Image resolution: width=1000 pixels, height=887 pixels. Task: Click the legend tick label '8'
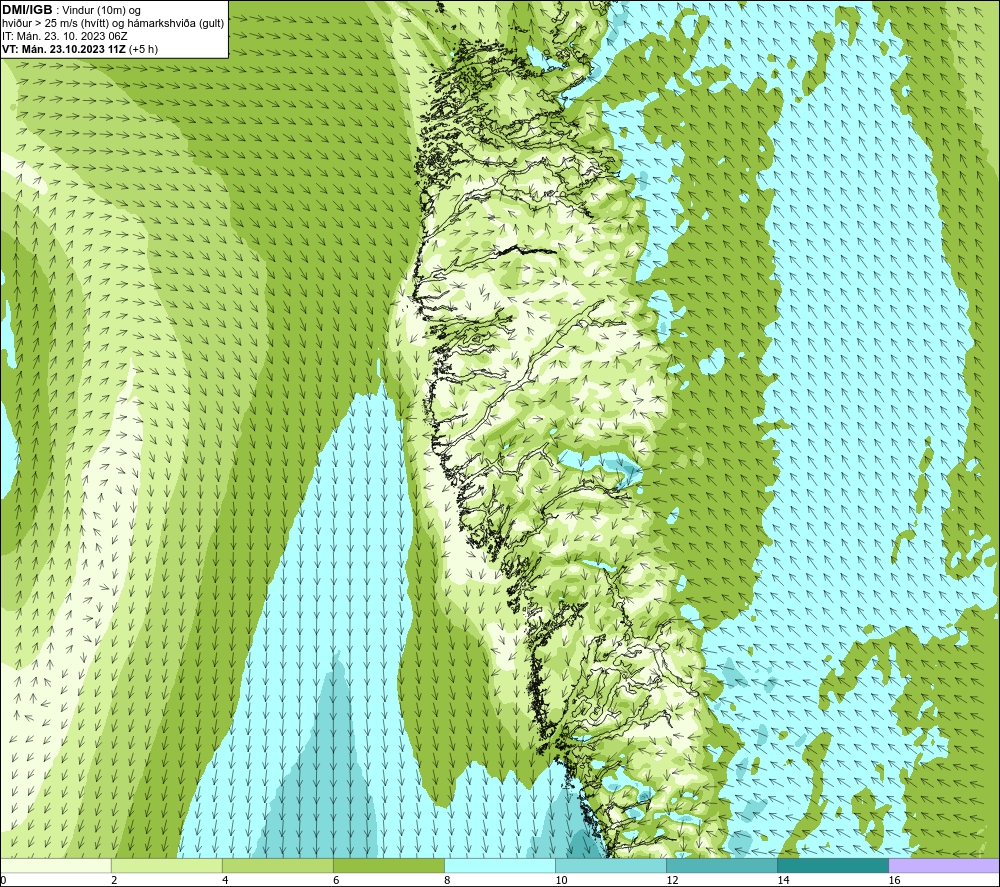(447, 880)
